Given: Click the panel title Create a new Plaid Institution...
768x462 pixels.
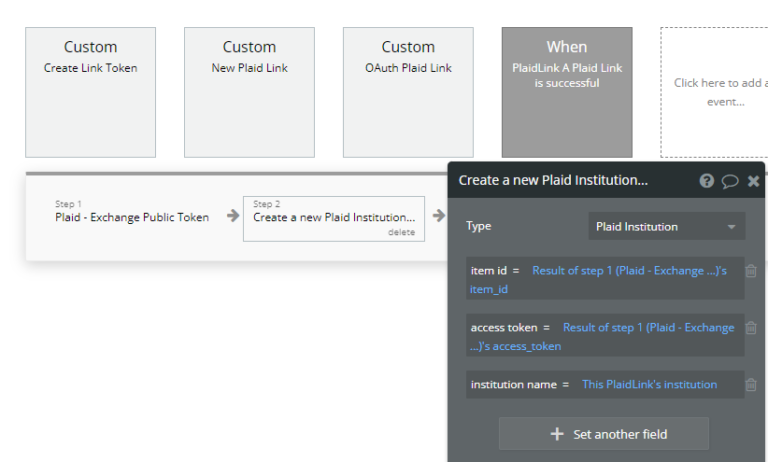Looking at the screenshot, I should point(553,180).
